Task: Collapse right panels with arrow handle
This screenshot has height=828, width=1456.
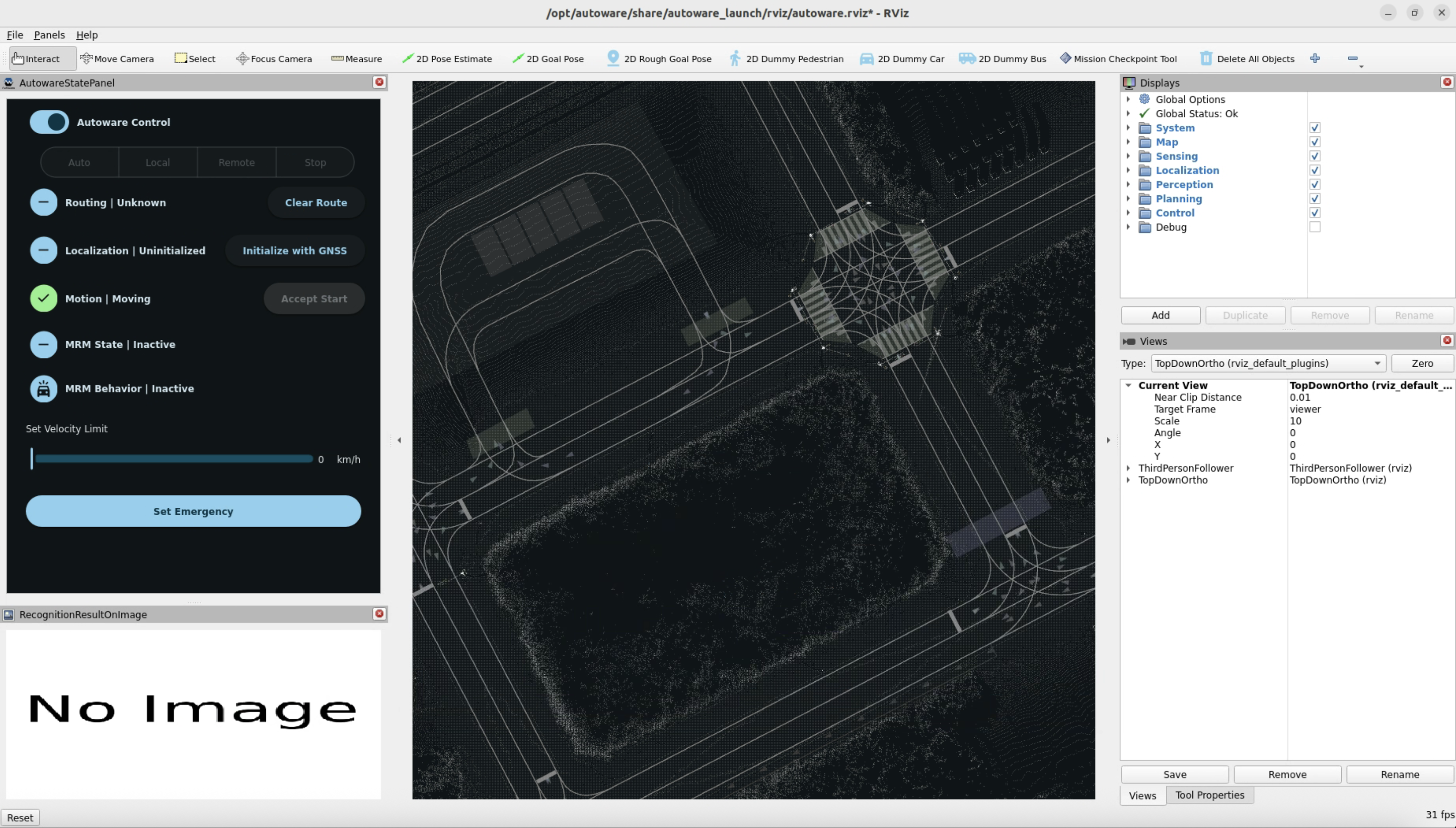Action: click(1108, 440)
